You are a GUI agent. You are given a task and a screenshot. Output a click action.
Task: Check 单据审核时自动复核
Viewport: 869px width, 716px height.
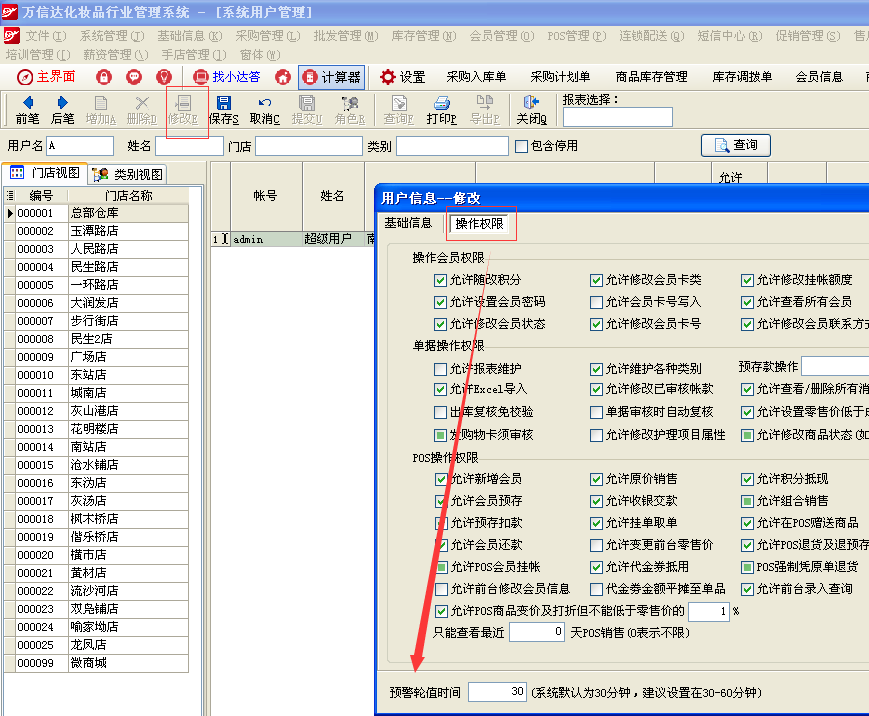(x=596, y=412)
